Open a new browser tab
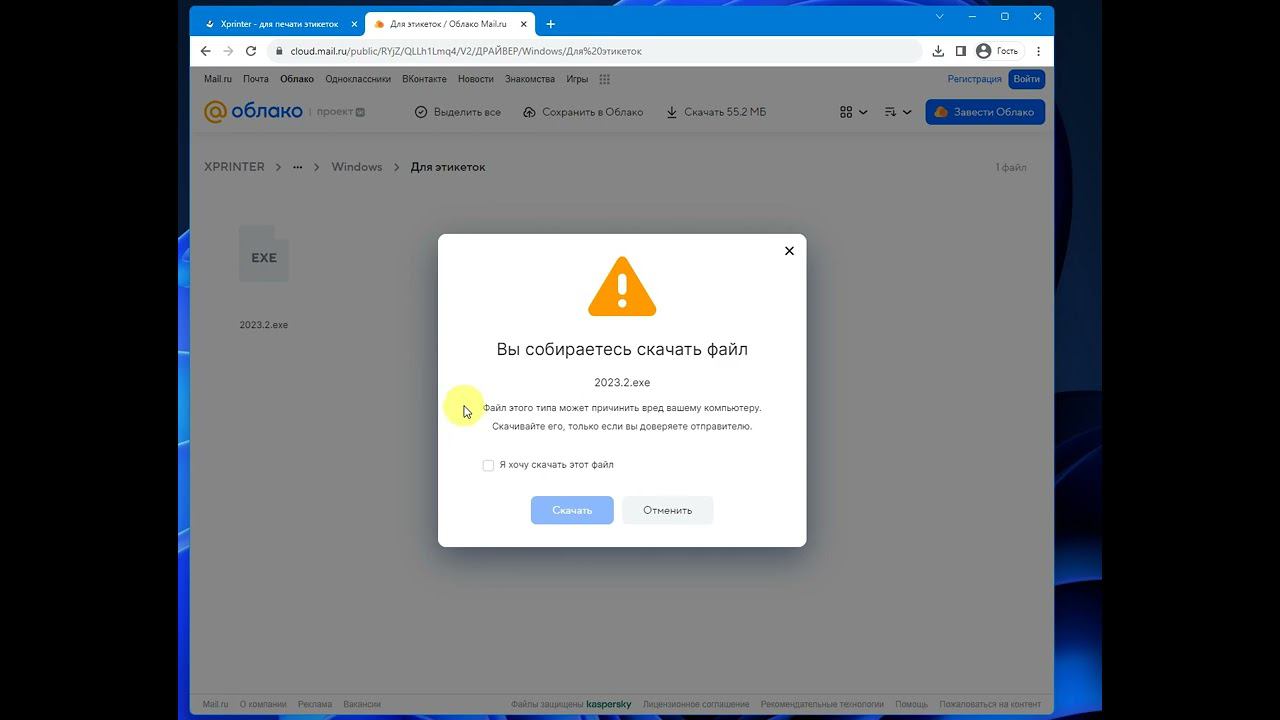The width and height of the screenshot is (1280, 720). coord(550,24)
